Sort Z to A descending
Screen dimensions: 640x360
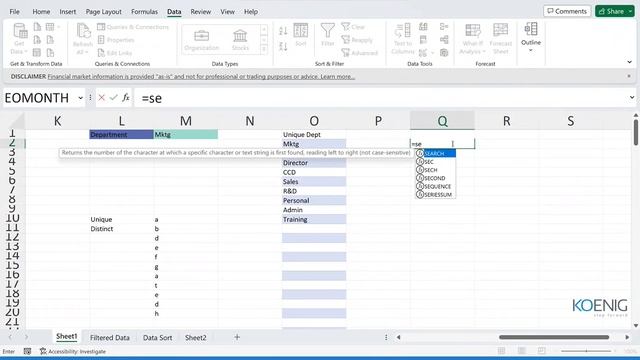(x=283, y=46)
